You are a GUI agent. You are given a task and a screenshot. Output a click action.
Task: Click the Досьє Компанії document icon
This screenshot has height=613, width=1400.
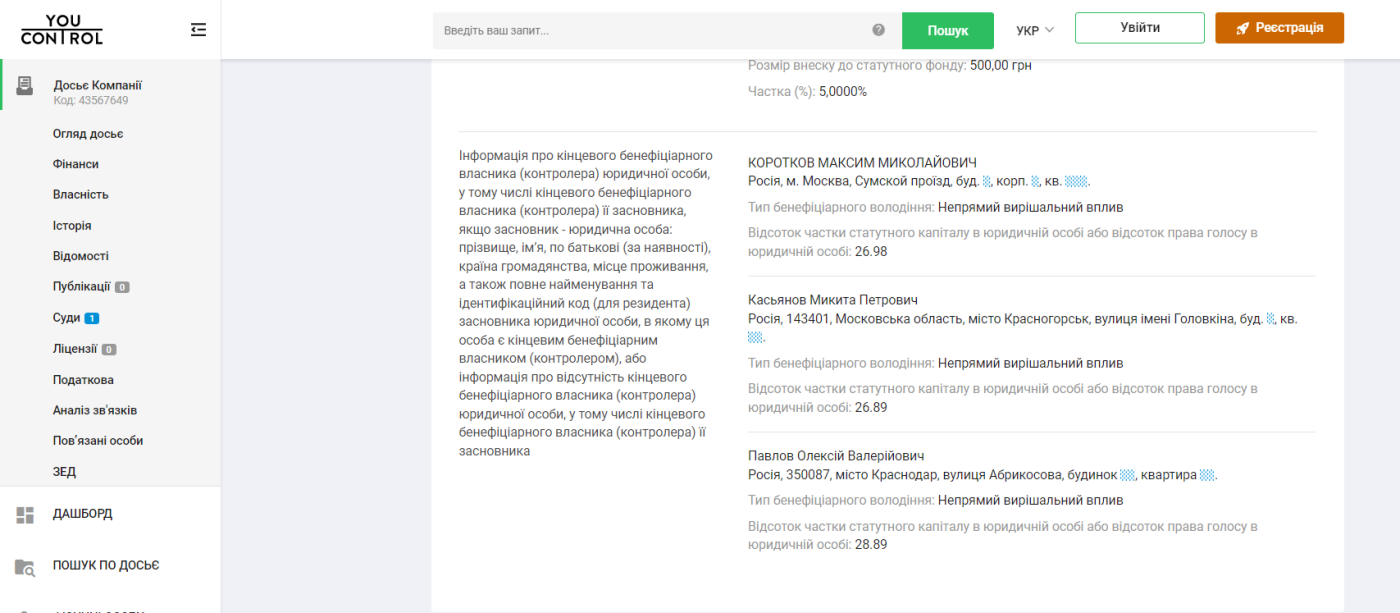pyautogui.click(x=25, y=86)
